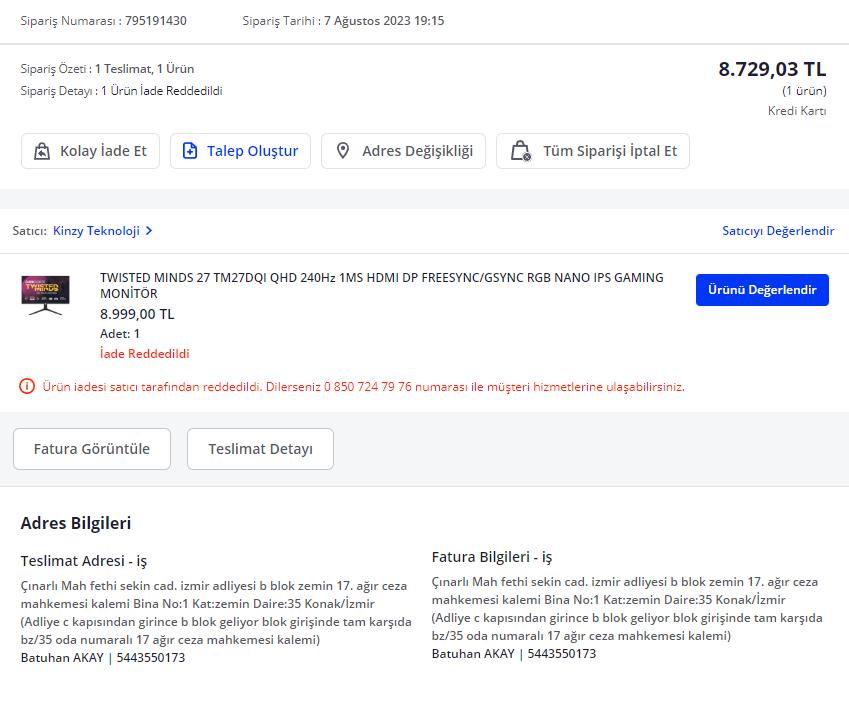This screenshot has width=849, height=705.
Task: Click the return box icon on Kolay İade Et
Action: pos(42,150)
